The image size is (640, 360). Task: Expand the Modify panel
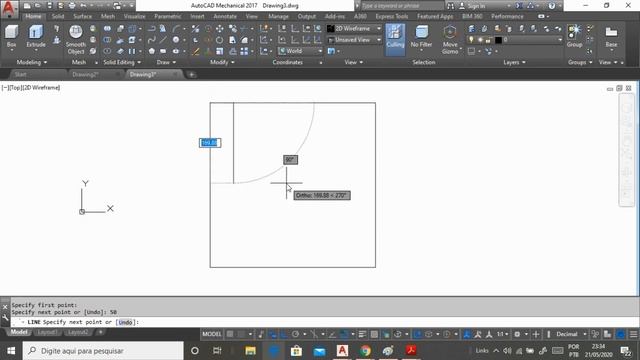(x=222, y=62)
